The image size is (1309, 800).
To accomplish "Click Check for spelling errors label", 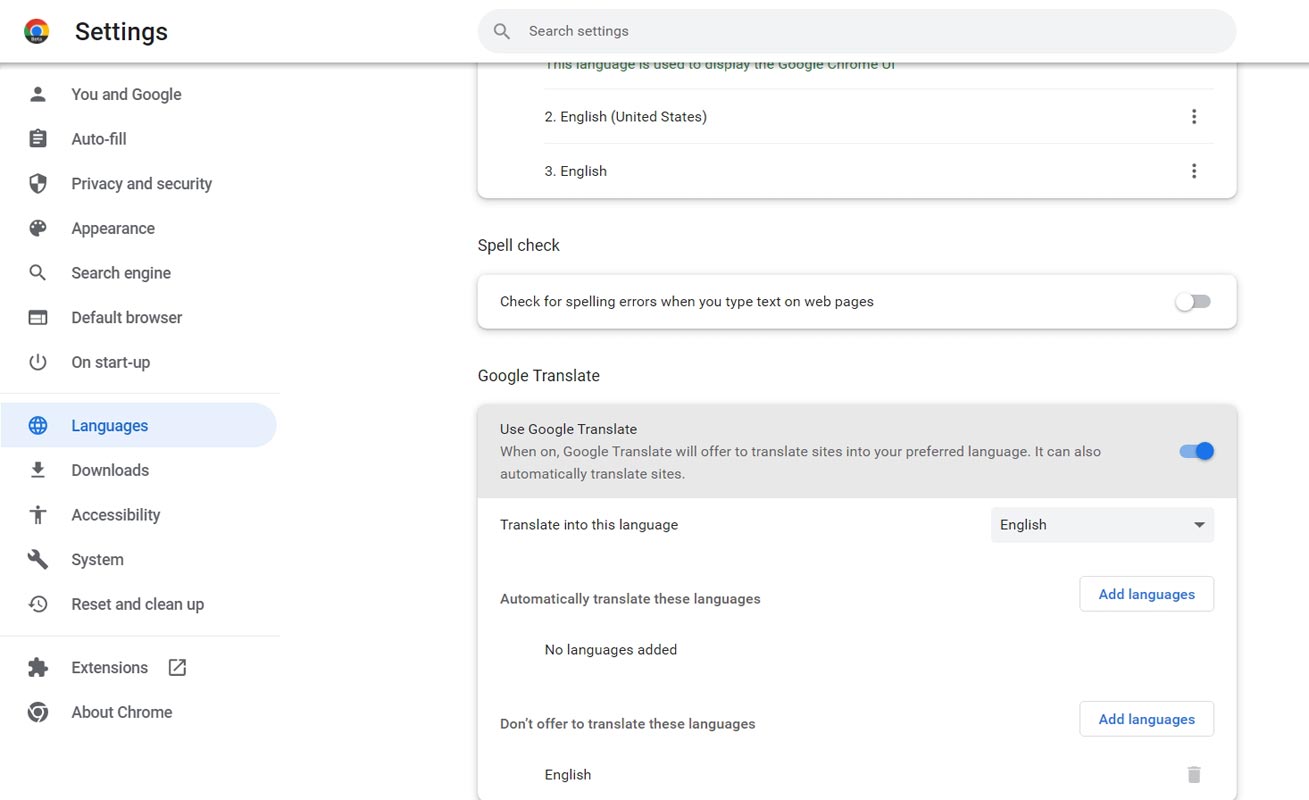I will [687, 301].
